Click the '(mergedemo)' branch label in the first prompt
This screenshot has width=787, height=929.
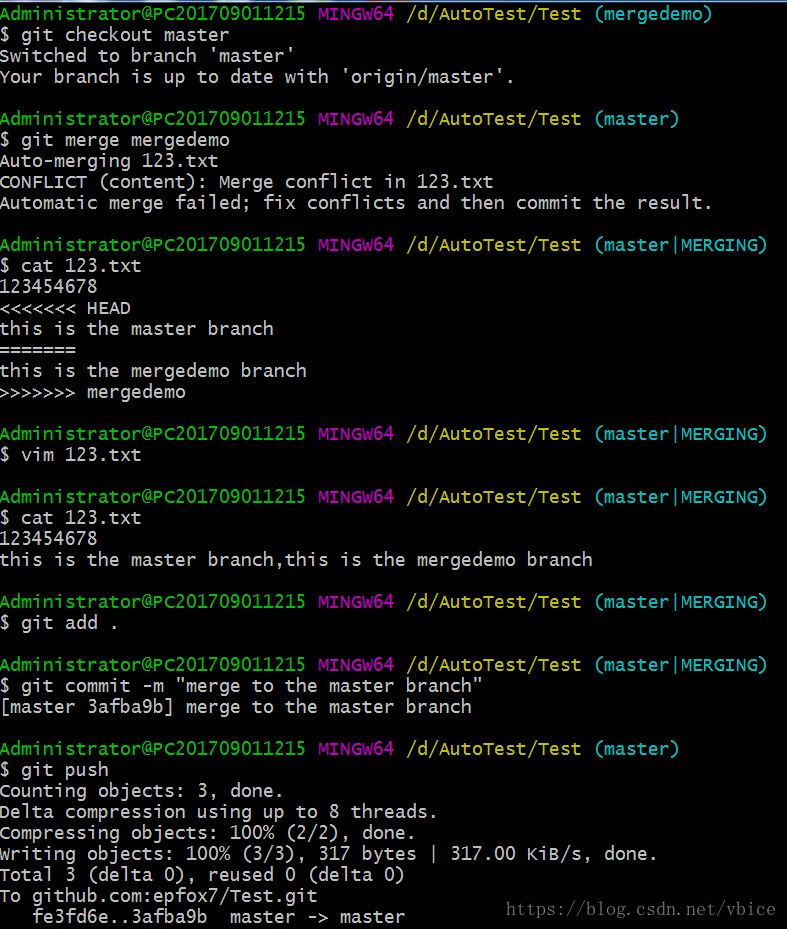click(653, 14)
